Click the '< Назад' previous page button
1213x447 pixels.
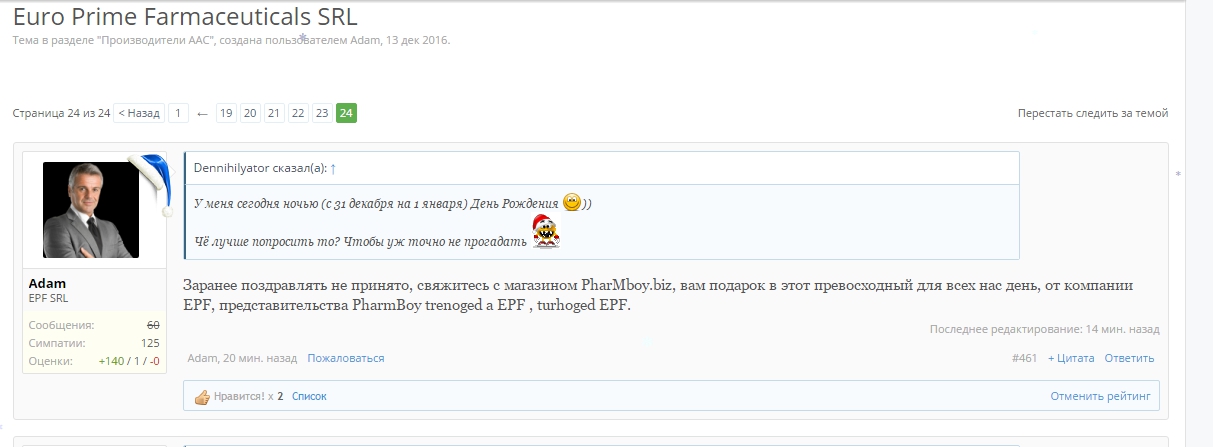coord(139,113)
